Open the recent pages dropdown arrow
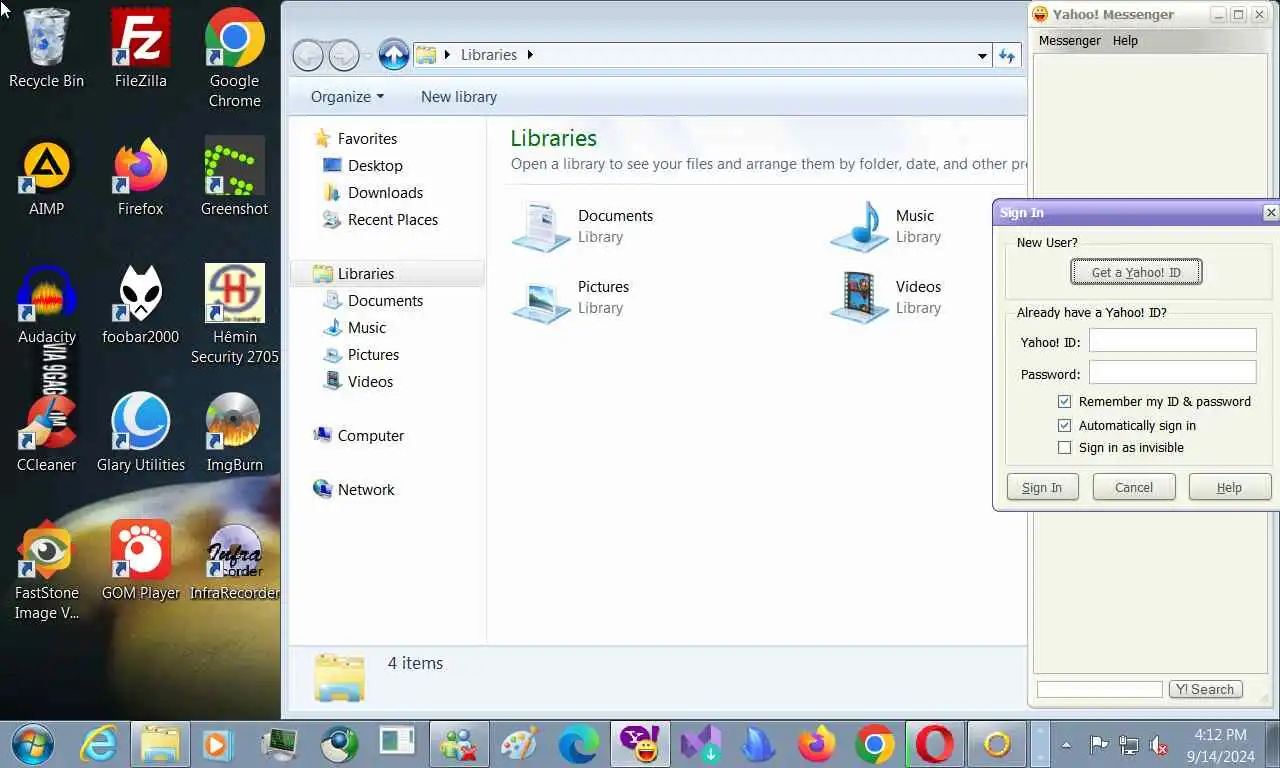The width and height of the screenshot is (1280, 768). 368,56
